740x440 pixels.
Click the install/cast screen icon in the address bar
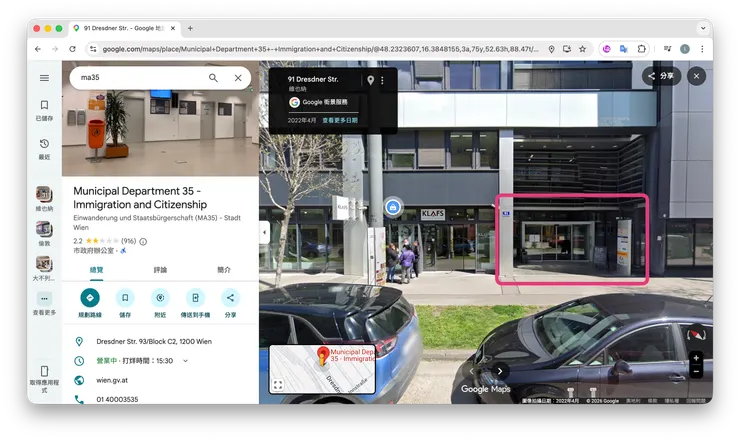(567, 49)
